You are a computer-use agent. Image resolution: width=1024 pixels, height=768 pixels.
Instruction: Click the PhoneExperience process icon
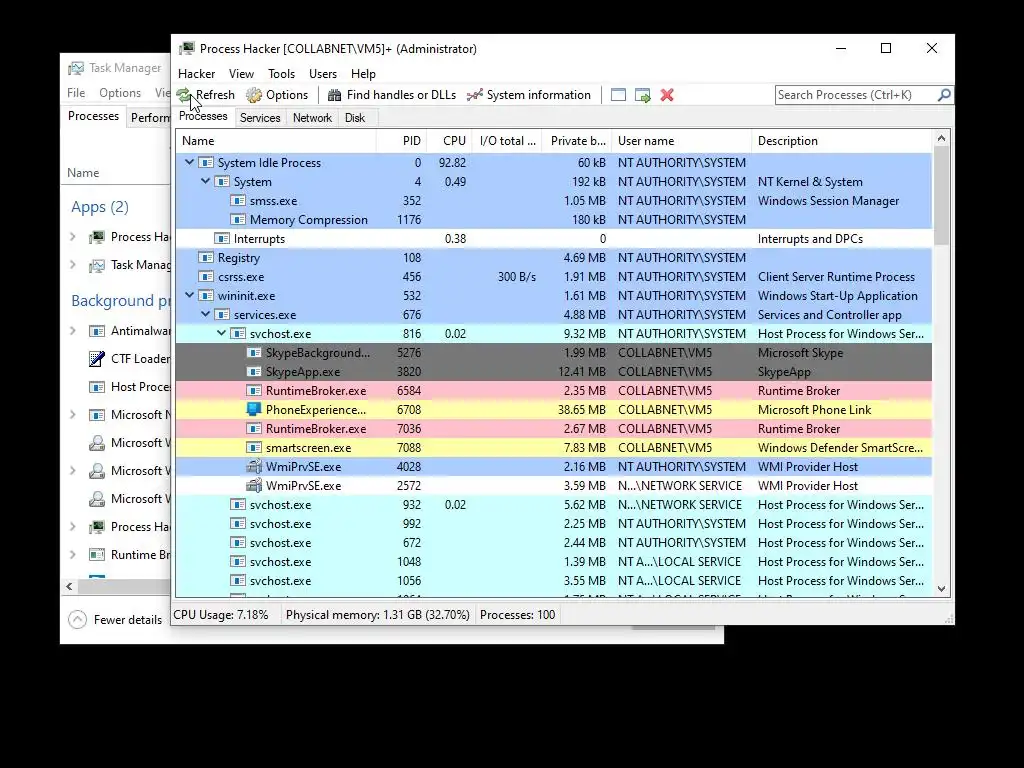[254, 409]
